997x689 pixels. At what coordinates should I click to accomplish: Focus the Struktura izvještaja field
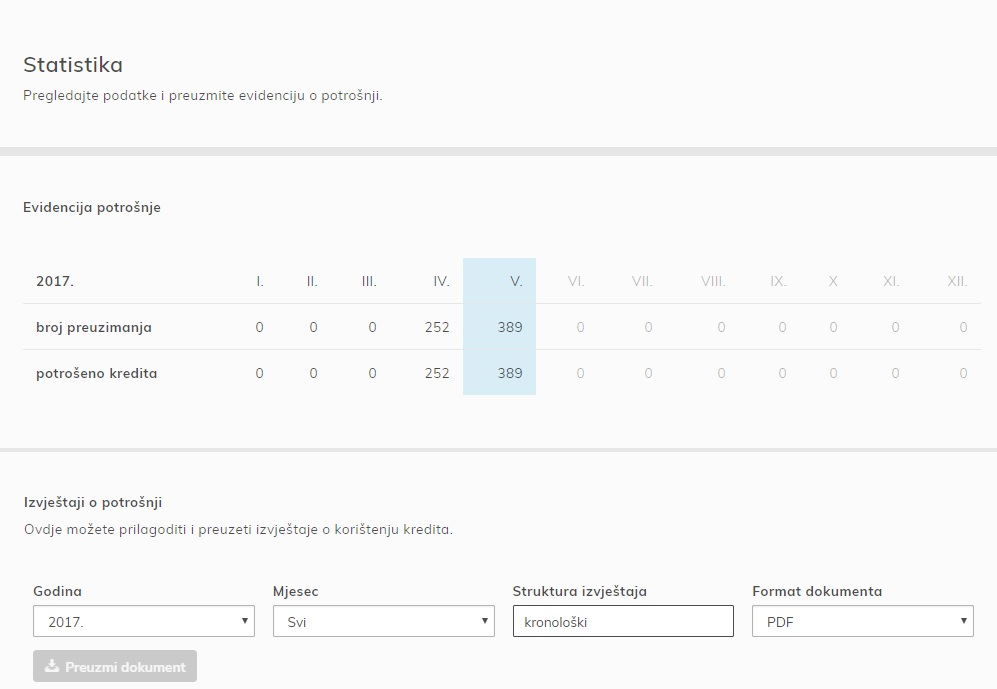(x=623, y=621)
